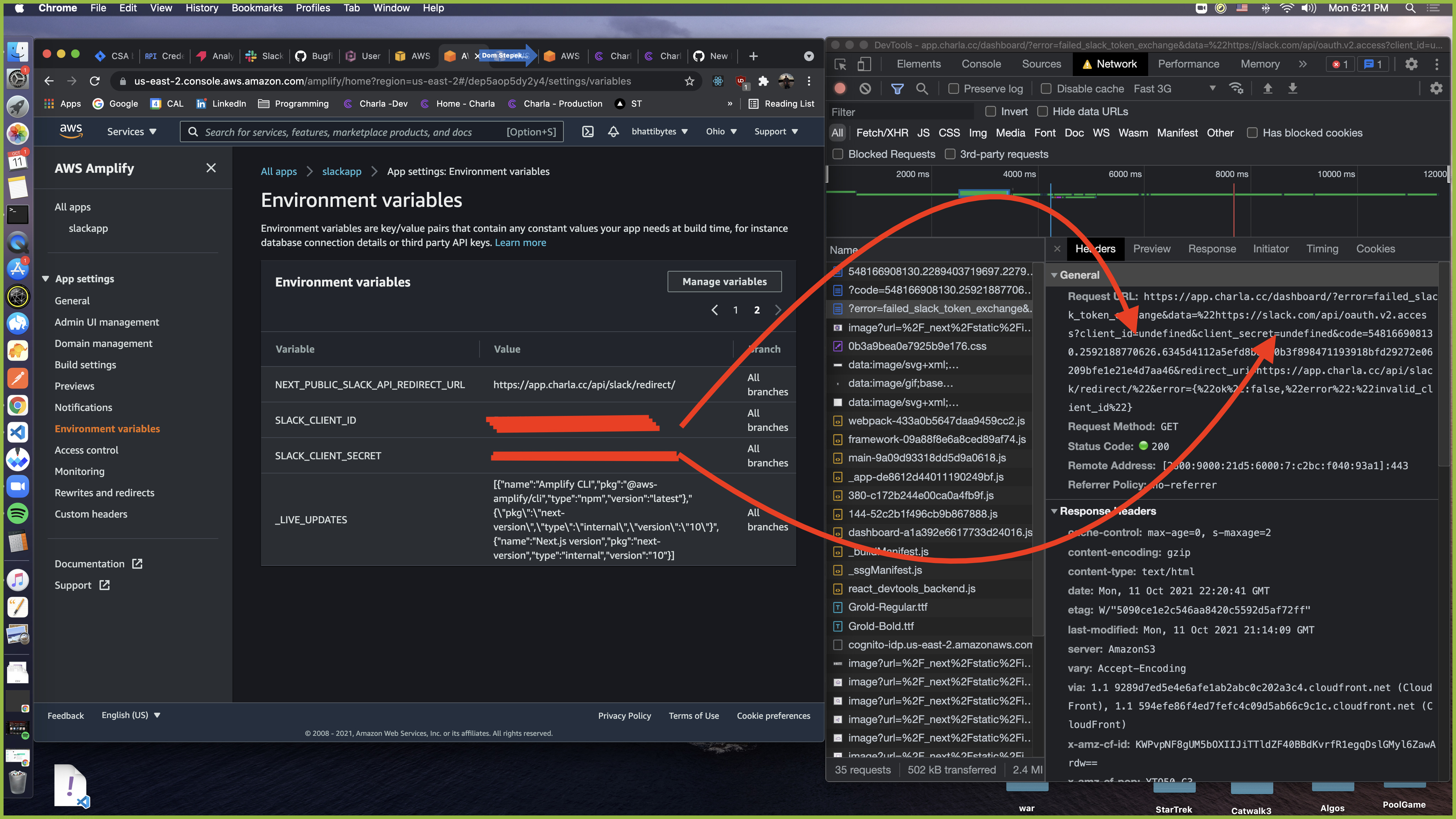Screen dimensions: 1456x819
Task: Open the Learn more link
Action: [x=520, y=242]
